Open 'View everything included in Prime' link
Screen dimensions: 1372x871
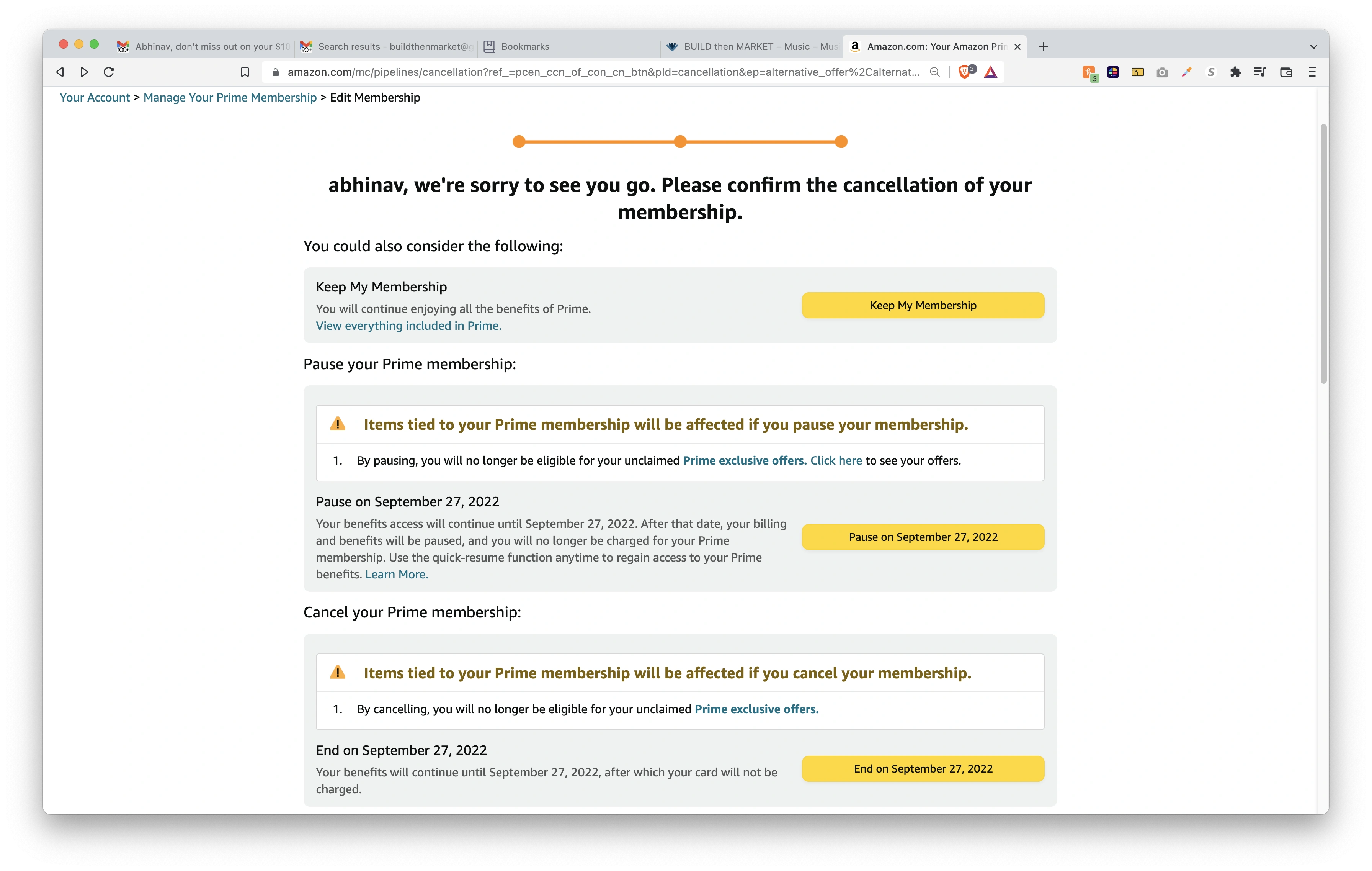pyautogui.click(x=408, y=326)
